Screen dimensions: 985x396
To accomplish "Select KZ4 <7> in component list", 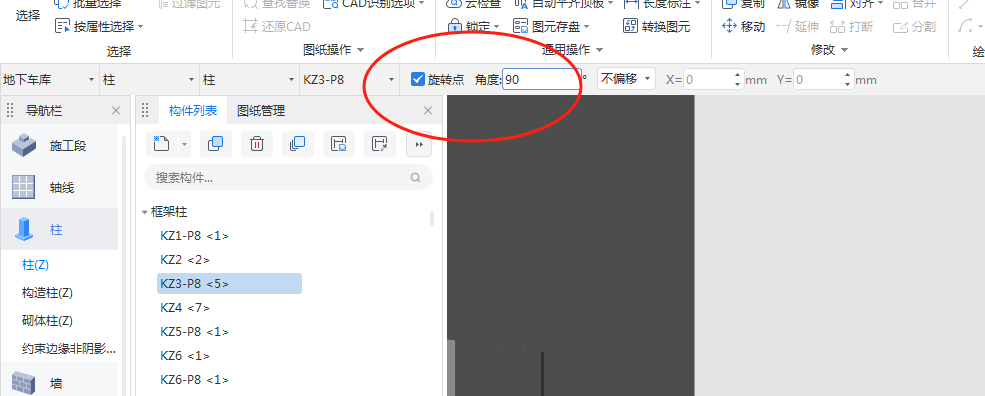I will 185,307.
